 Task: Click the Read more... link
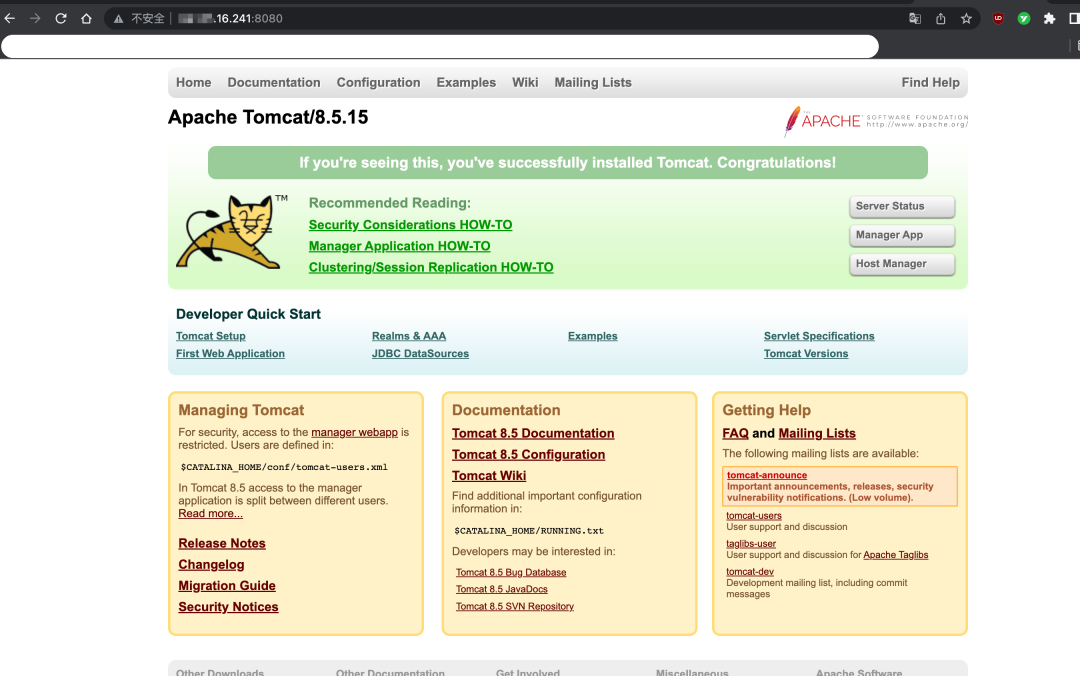[x=211, y=513]
